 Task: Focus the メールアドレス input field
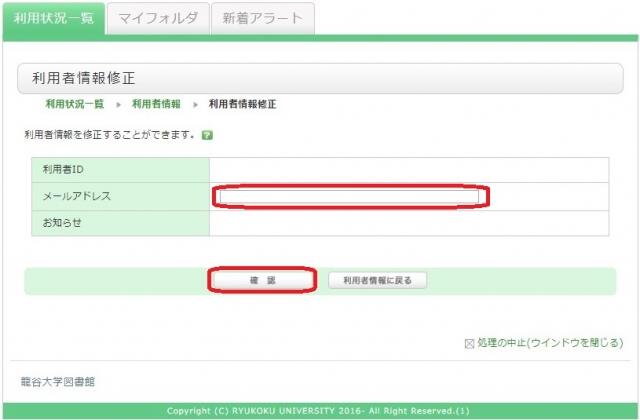coord(351,197)
